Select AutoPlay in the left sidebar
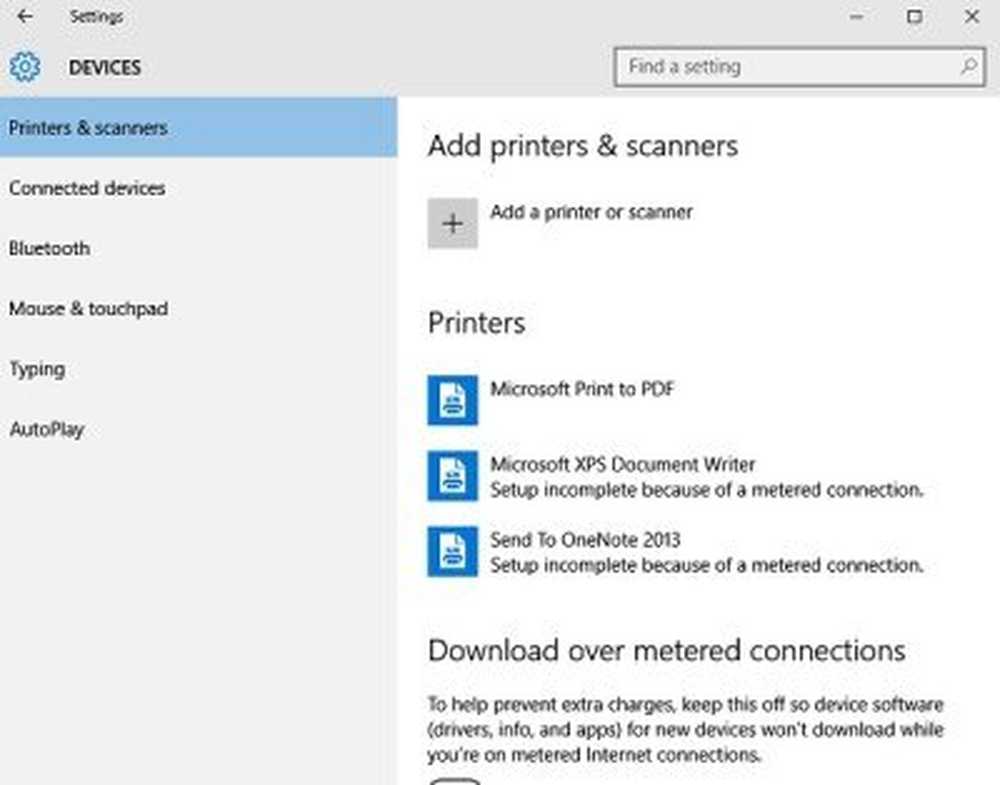This screenshot has width=1000, height=785. (46, 430)
